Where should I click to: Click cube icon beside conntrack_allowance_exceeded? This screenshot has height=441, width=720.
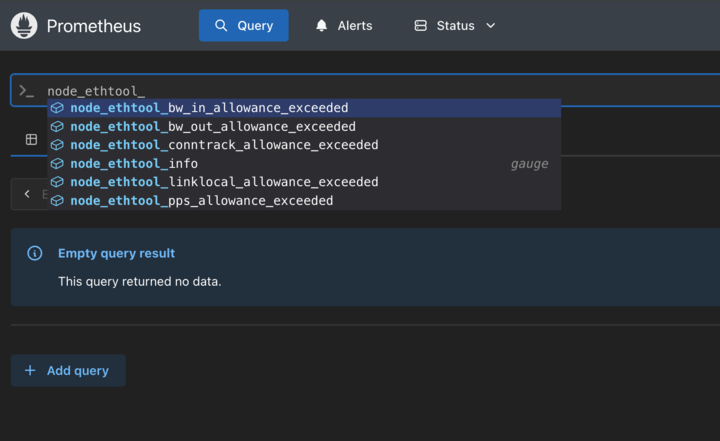(x=57, y=145)
